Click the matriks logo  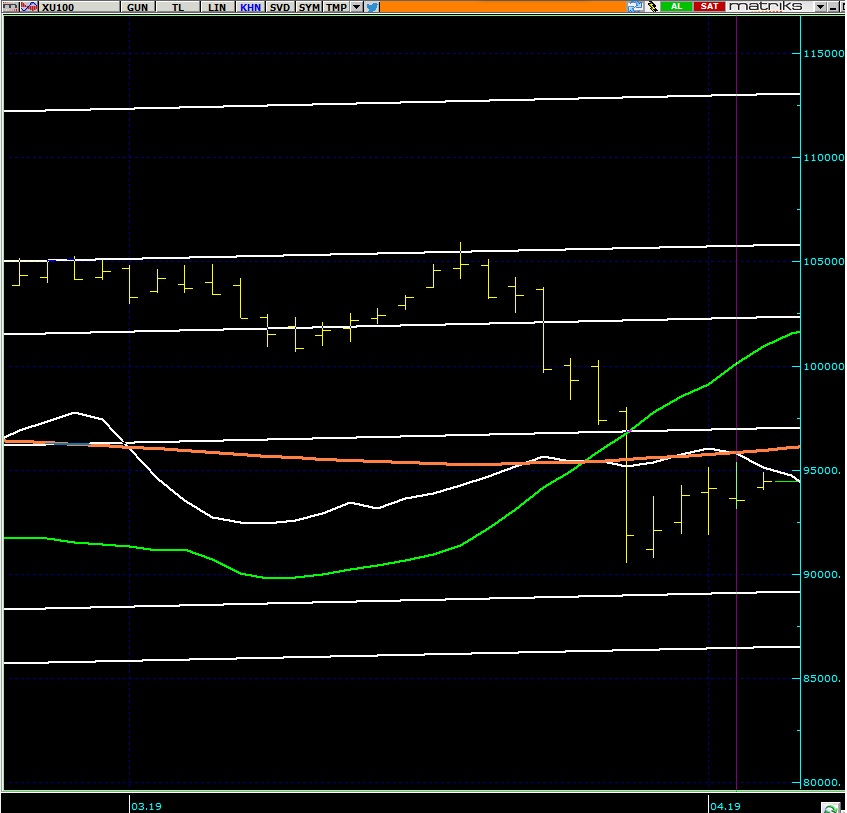[765, 6]
